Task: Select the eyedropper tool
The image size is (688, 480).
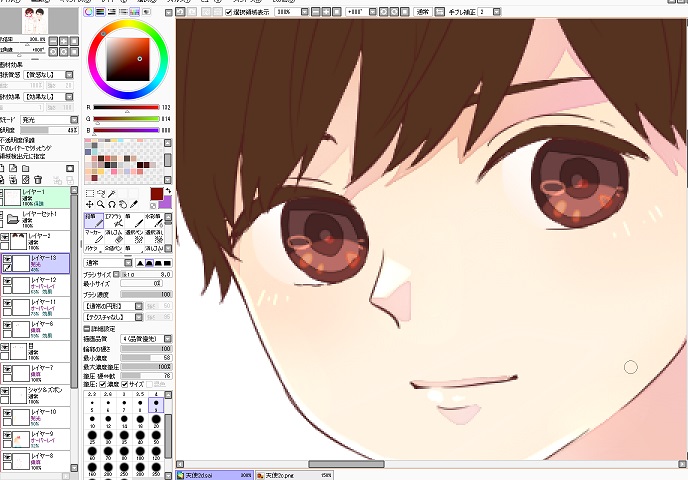Action: (134, 204)
